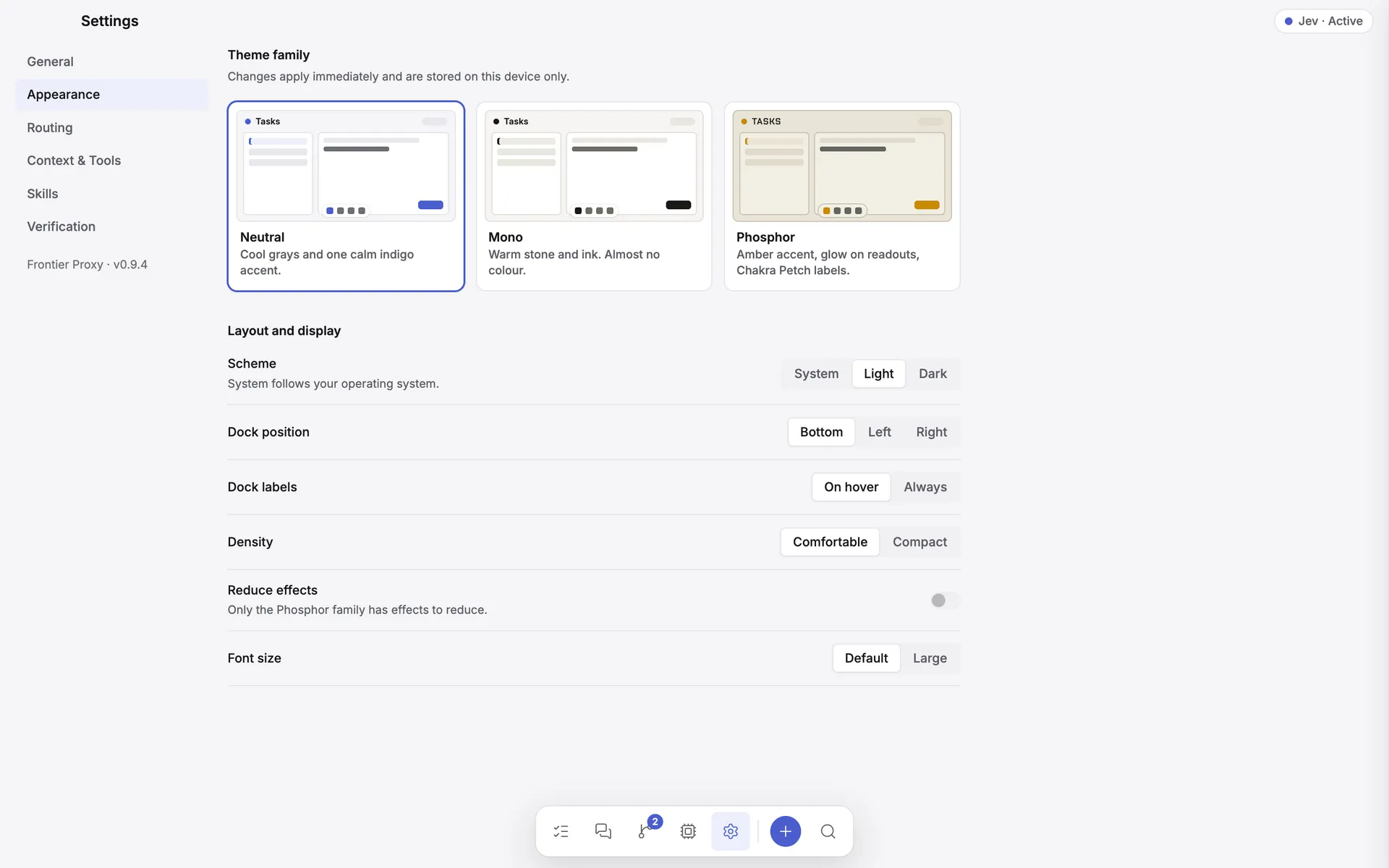Set dock position to Bottom
This screenshot has height=868, width=1389.
821,432
